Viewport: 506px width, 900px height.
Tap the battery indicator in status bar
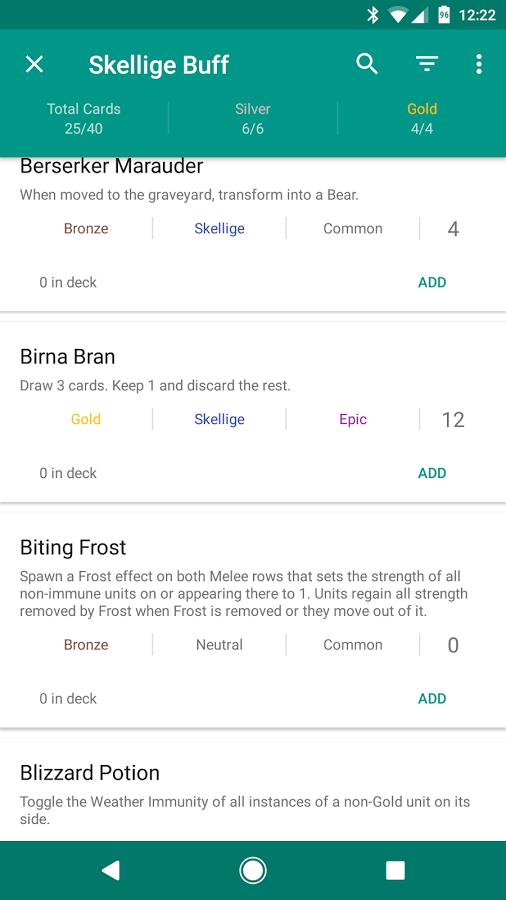tap(443, 14)
